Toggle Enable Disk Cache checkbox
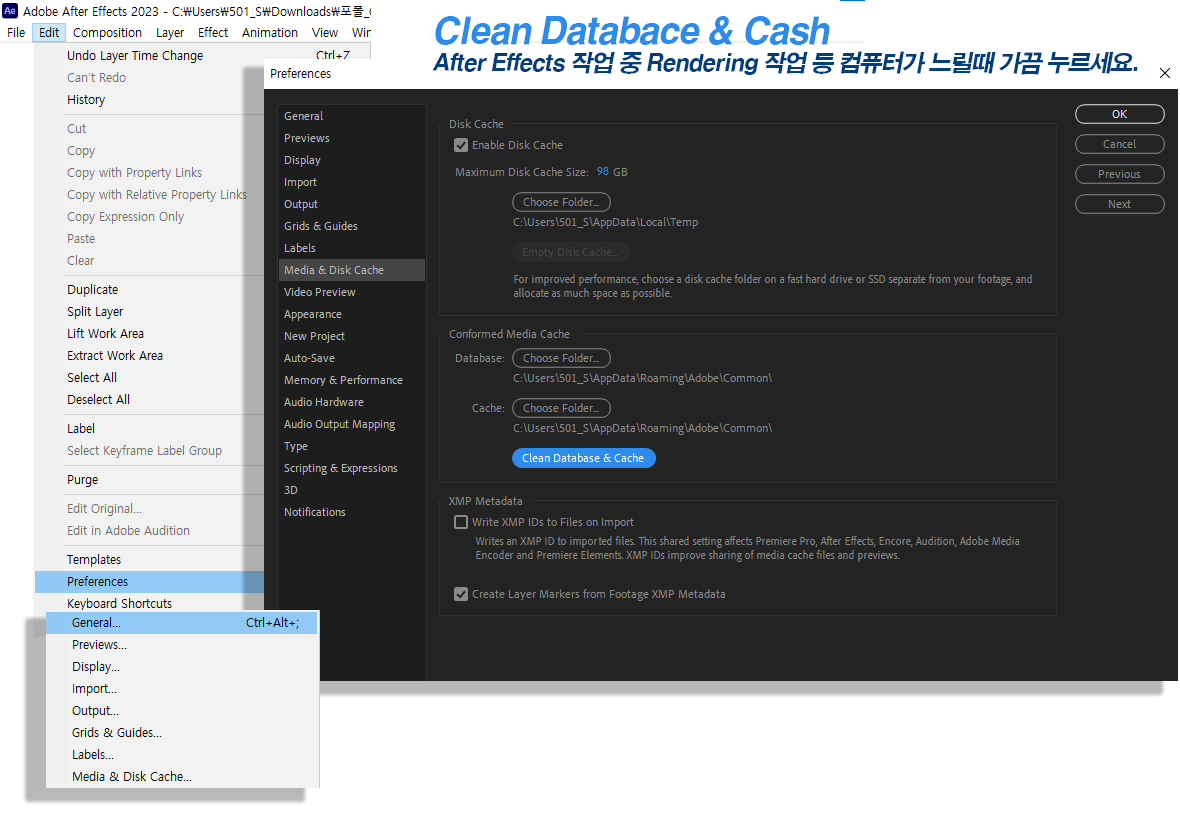 (461, 145)
